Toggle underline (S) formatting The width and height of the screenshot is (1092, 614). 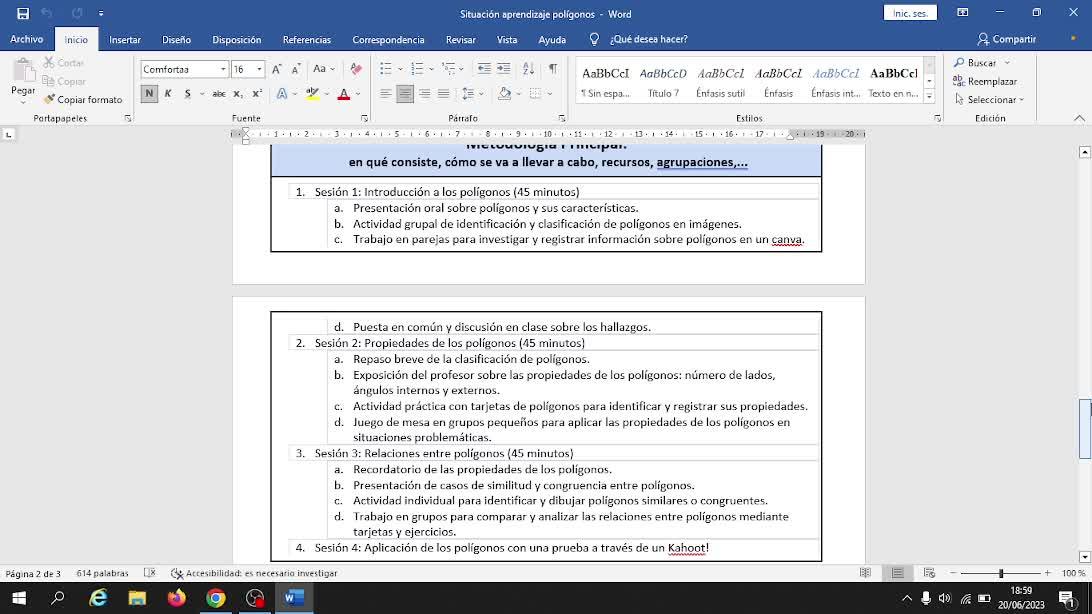(187, 93)
